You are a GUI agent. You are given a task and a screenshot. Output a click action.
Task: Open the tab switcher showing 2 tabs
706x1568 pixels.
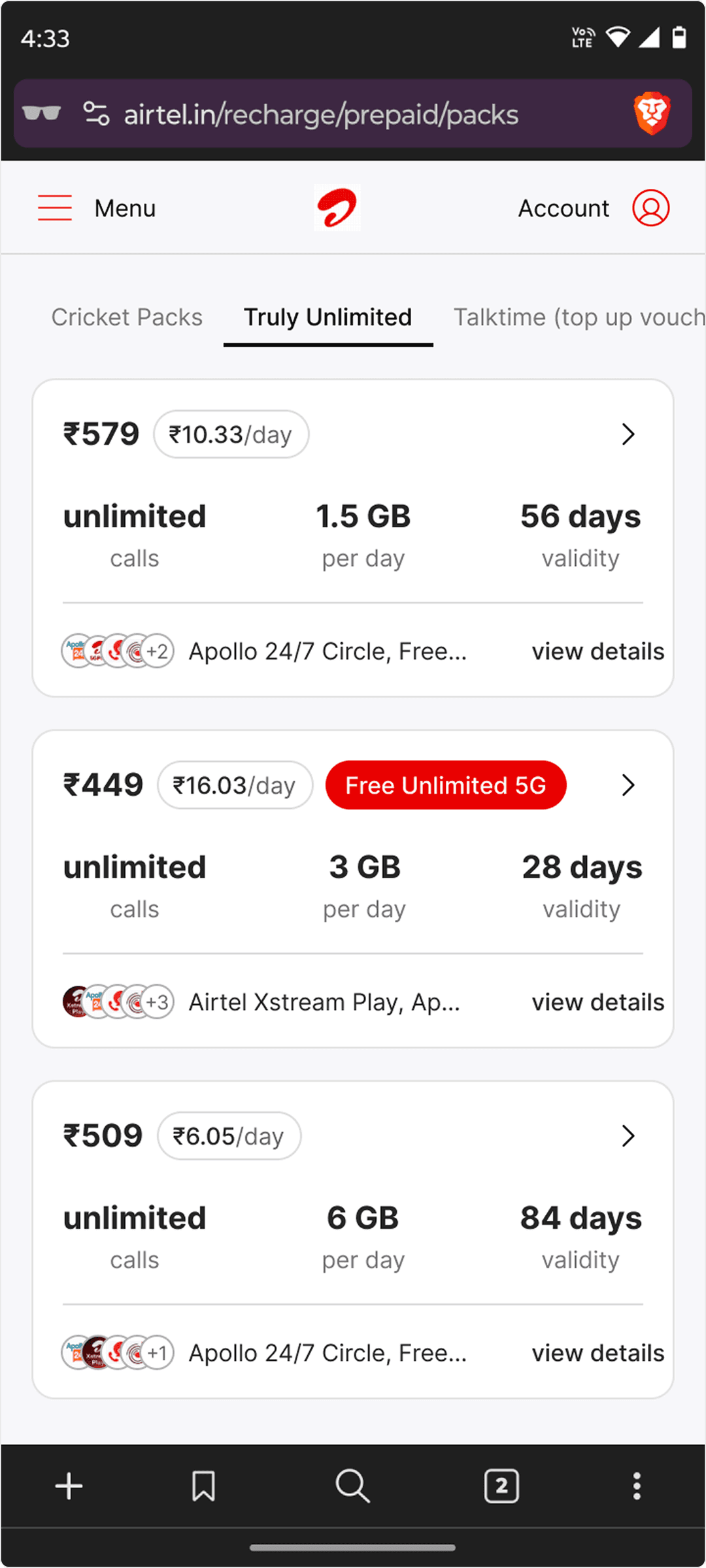pyautogui.click(x=501, y=1486)
